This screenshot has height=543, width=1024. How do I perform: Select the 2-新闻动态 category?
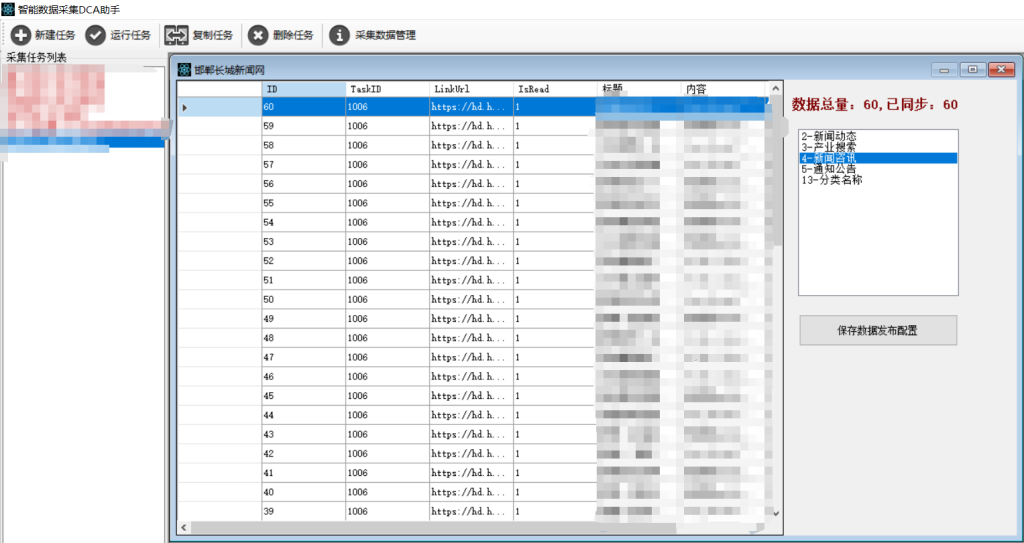[x=829, y=136]
